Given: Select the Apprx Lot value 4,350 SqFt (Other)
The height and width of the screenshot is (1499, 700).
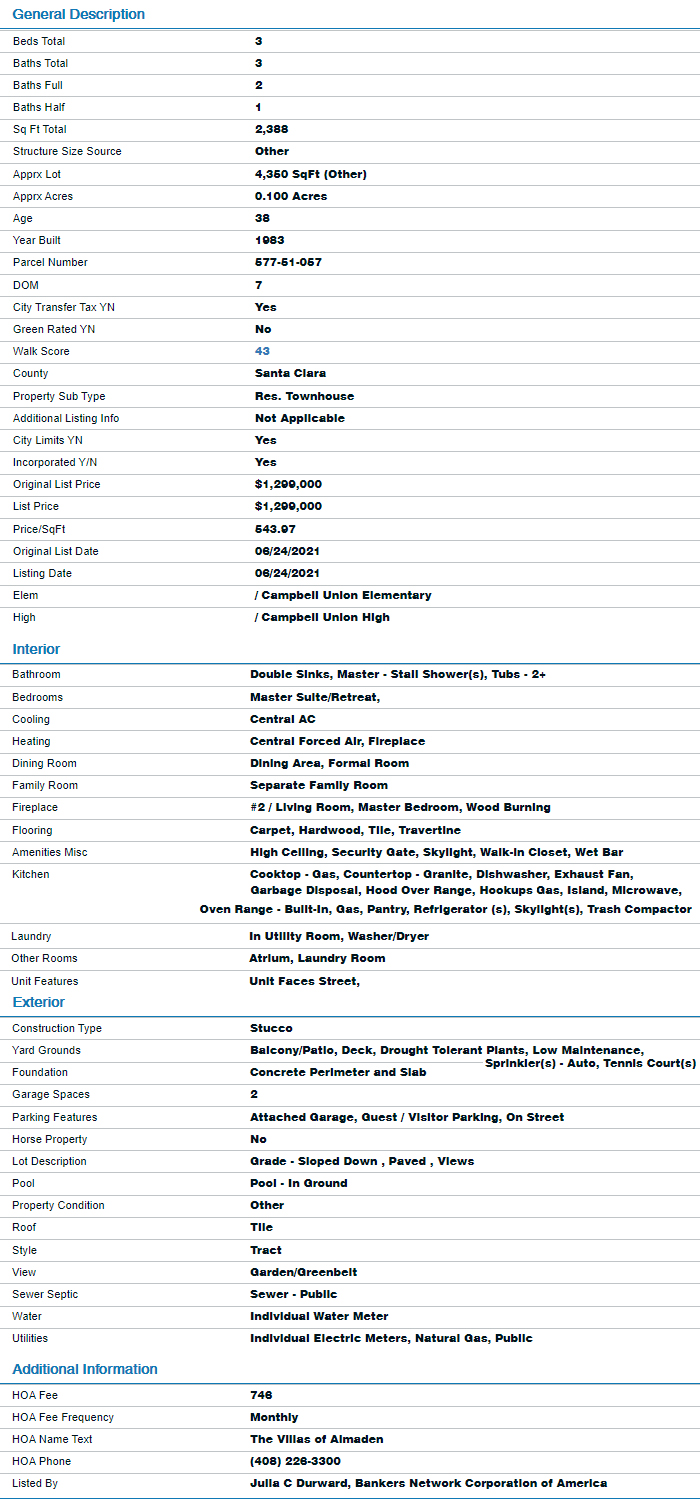Looking at the screenshot, I should pos(311,174).
